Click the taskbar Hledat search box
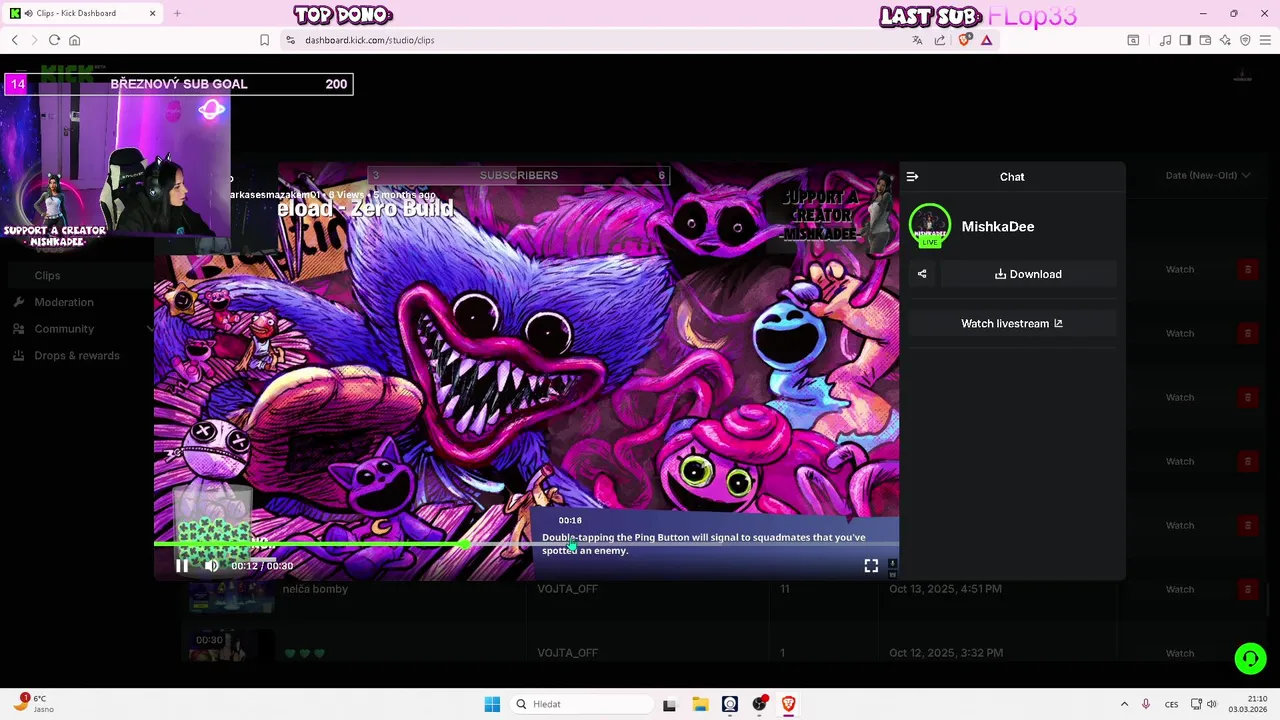This screenshot has width=1280, height=720. tap(583, 704)
